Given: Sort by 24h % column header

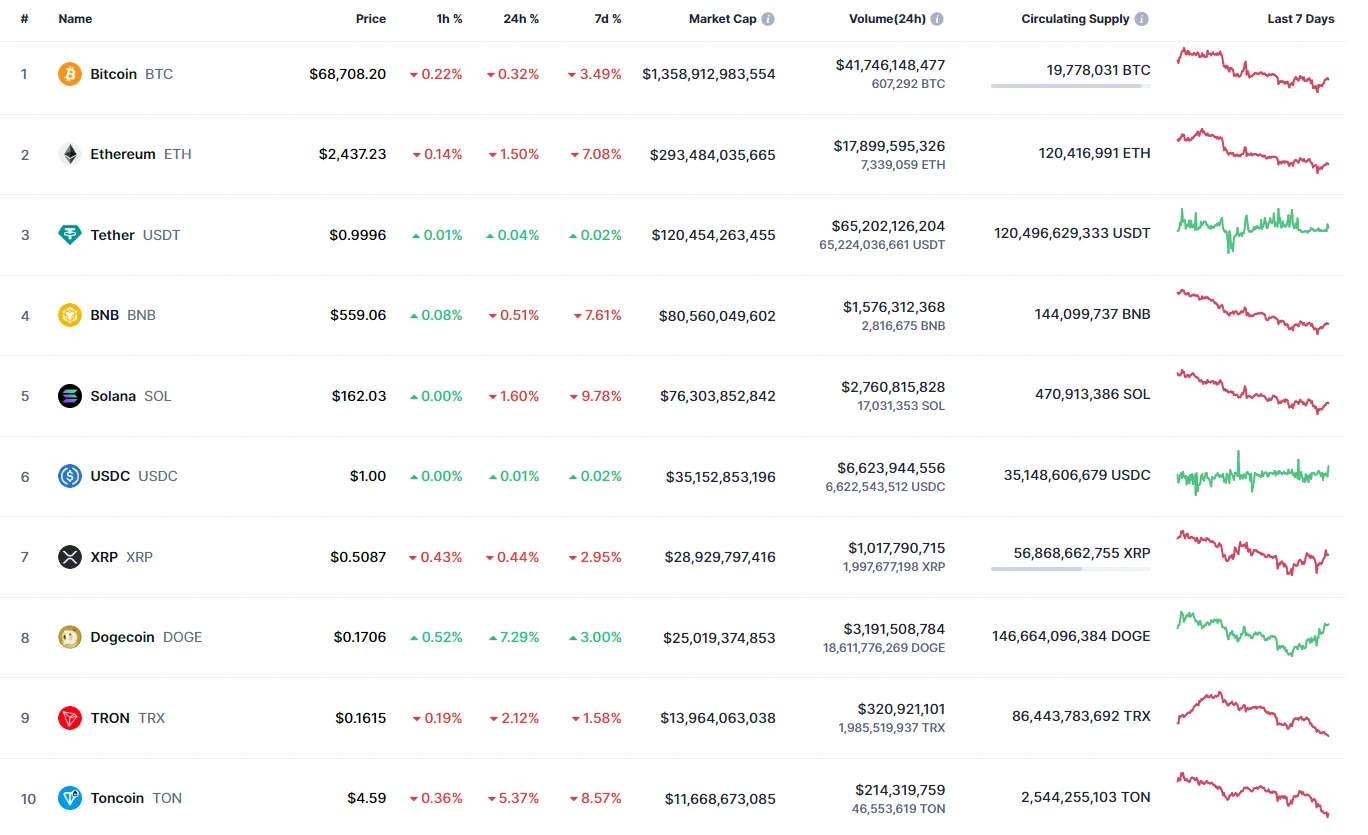Looking at the screenshot, I should pos(520,19).
